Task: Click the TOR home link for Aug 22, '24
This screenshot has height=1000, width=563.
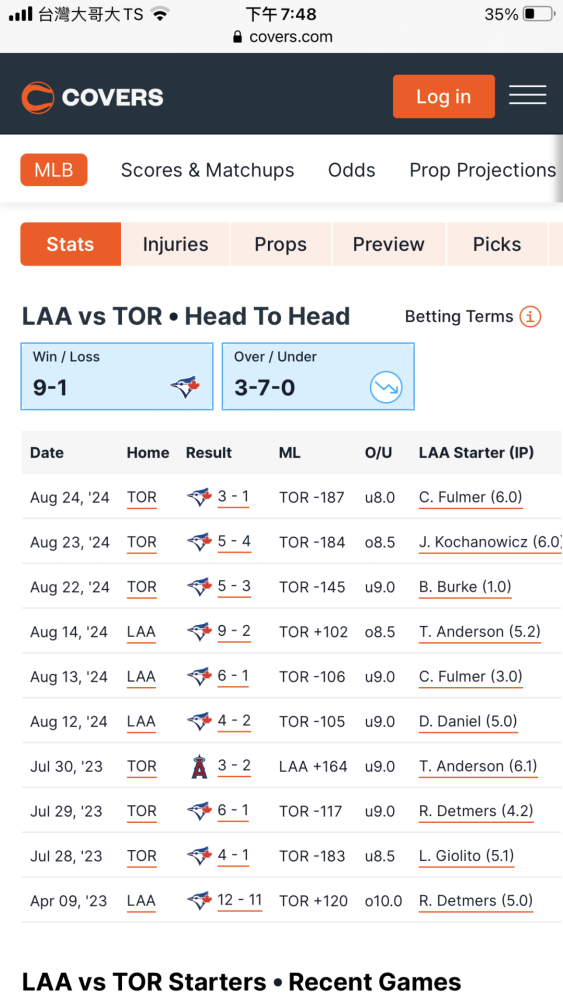Action: (142, 587)
